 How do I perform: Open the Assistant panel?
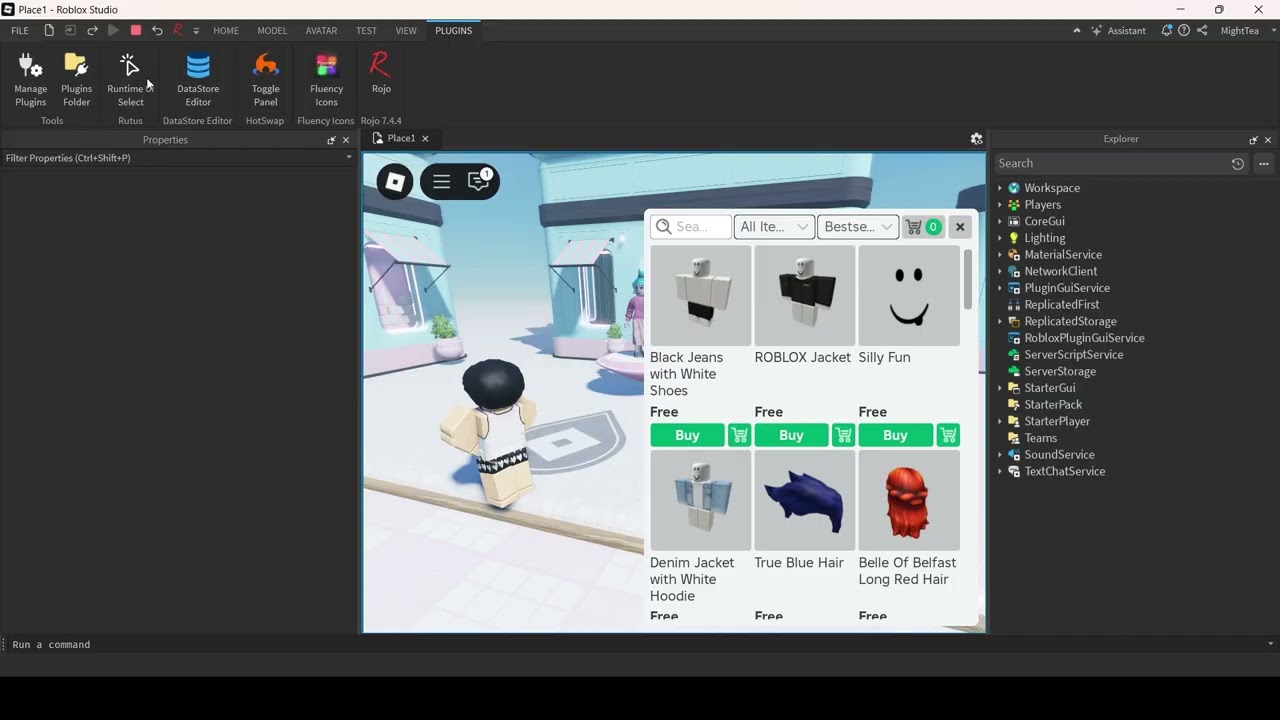click(x=1119, y=31)
